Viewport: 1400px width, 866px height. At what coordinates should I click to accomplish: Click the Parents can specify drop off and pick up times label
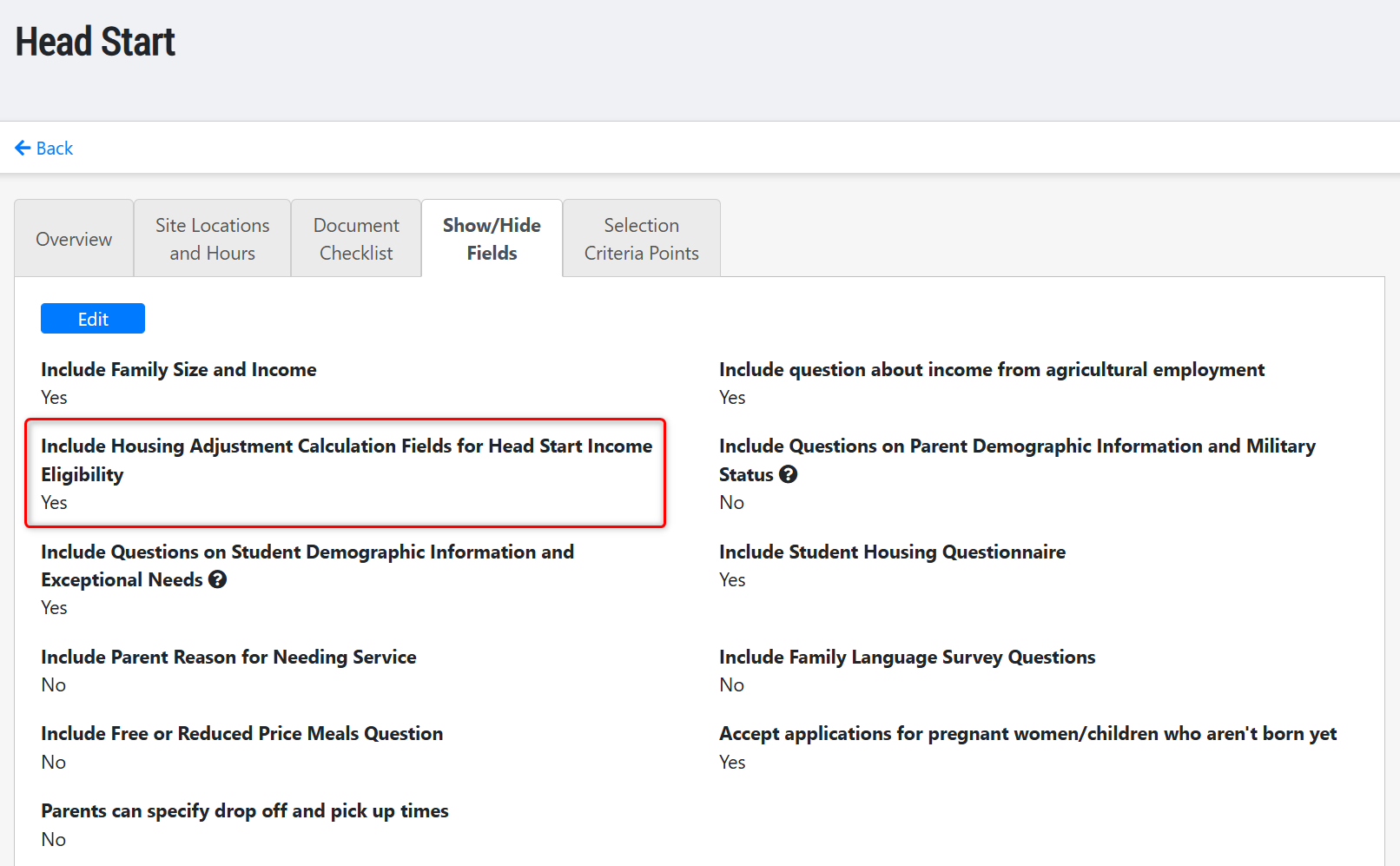click(245, 810)
